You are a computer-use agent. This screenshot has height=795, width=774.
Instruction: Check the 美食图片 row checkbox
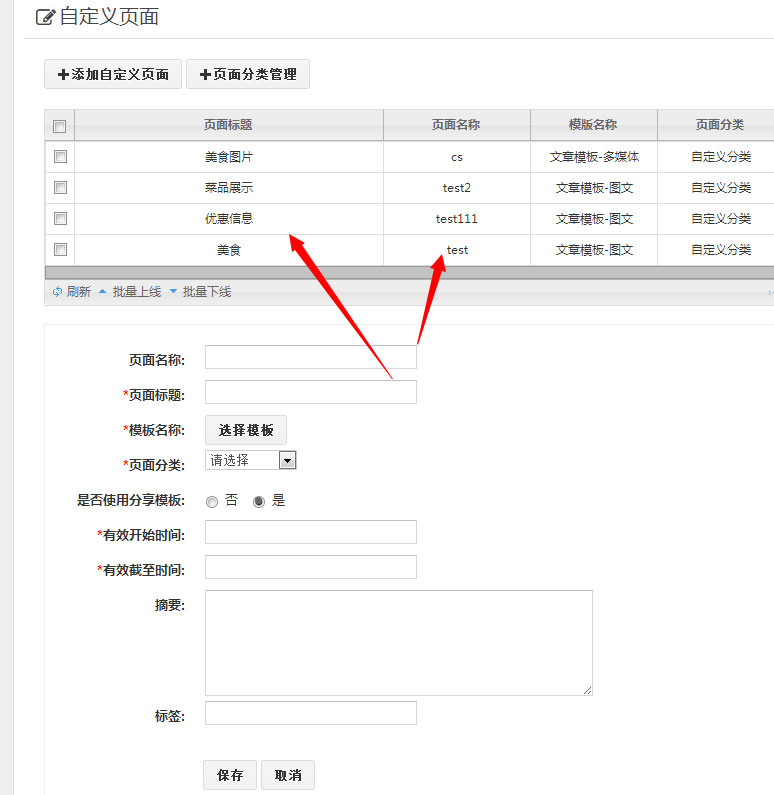pos(60,157)
